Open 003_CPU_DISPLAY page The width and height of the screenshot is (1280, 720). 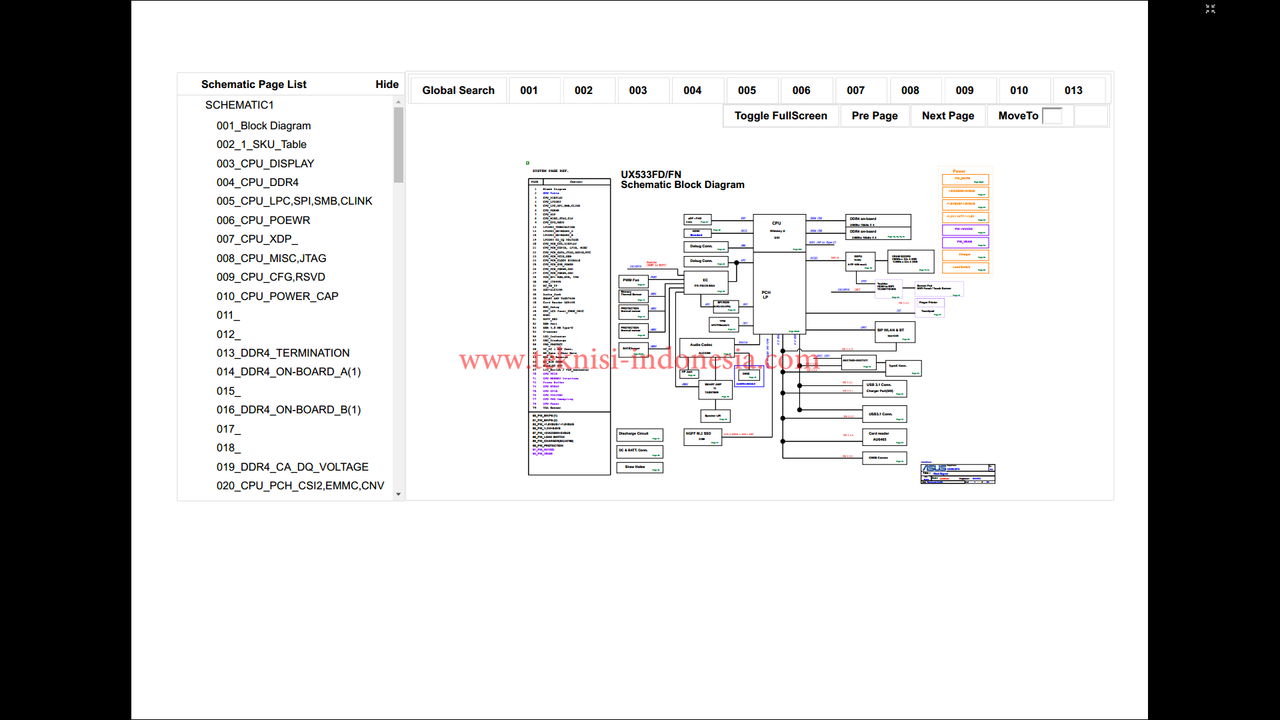(x=266, y=164)
